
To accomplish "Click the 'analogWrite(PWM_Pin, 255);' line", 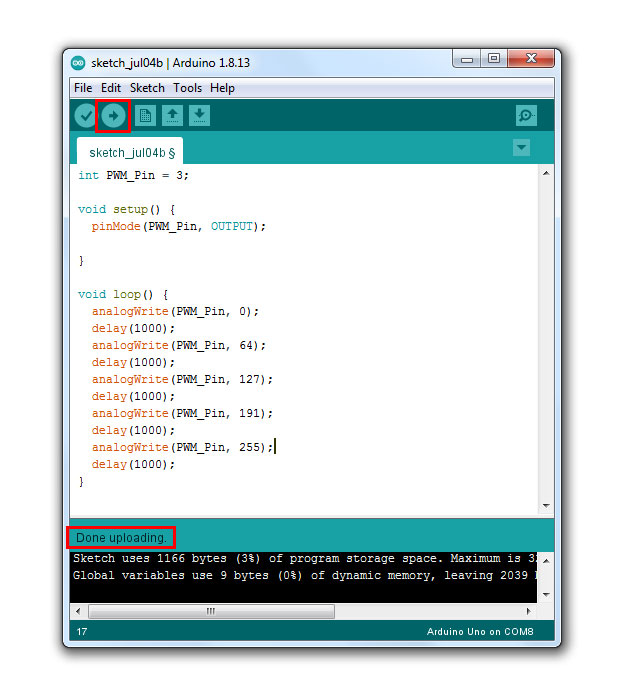I will [182, 447].
